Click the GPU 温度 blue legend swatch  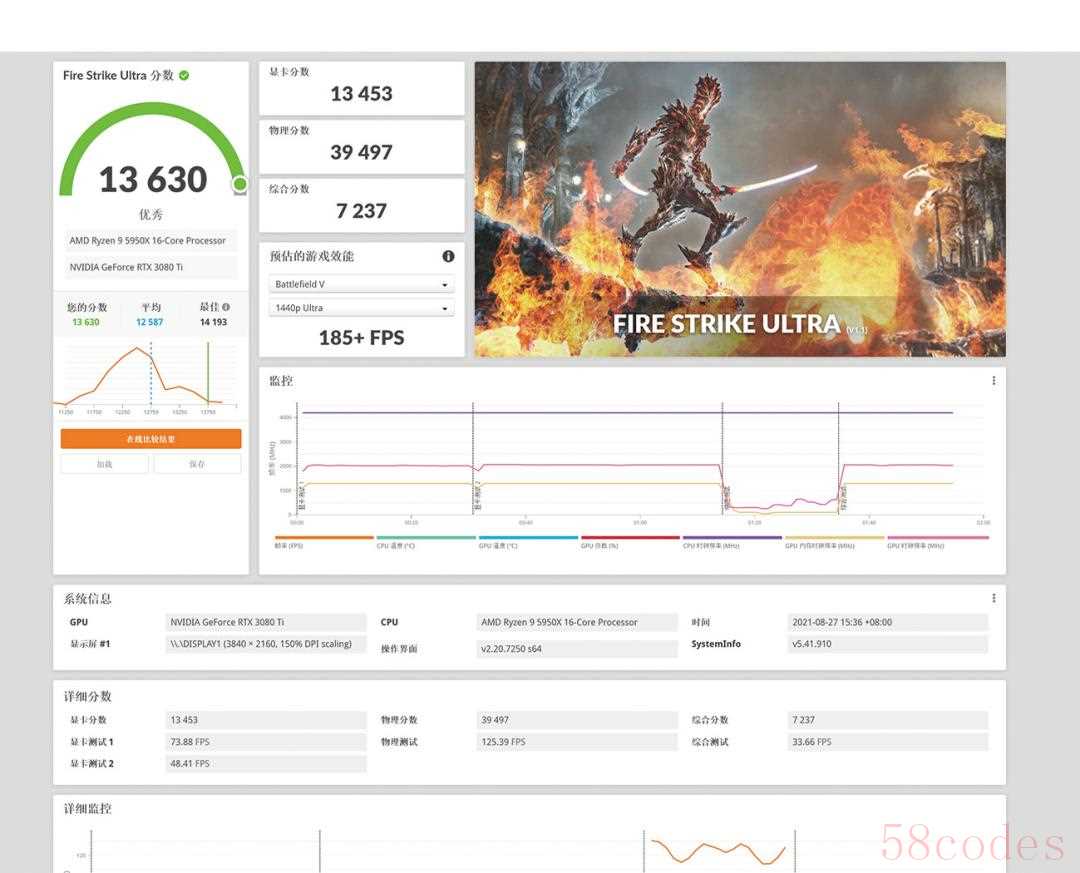pyautogui.click(x=527, y=538)
